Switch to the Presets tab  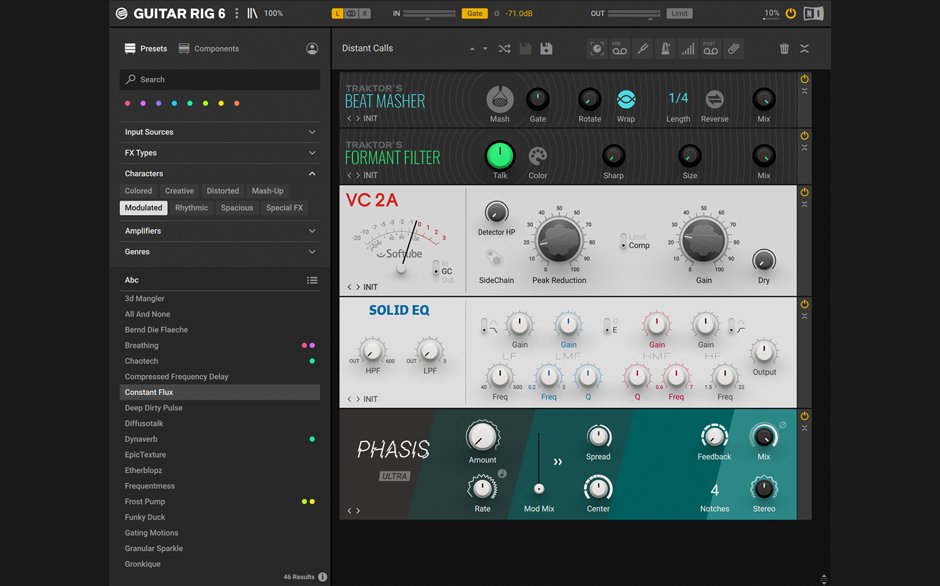tap(146, 49)
